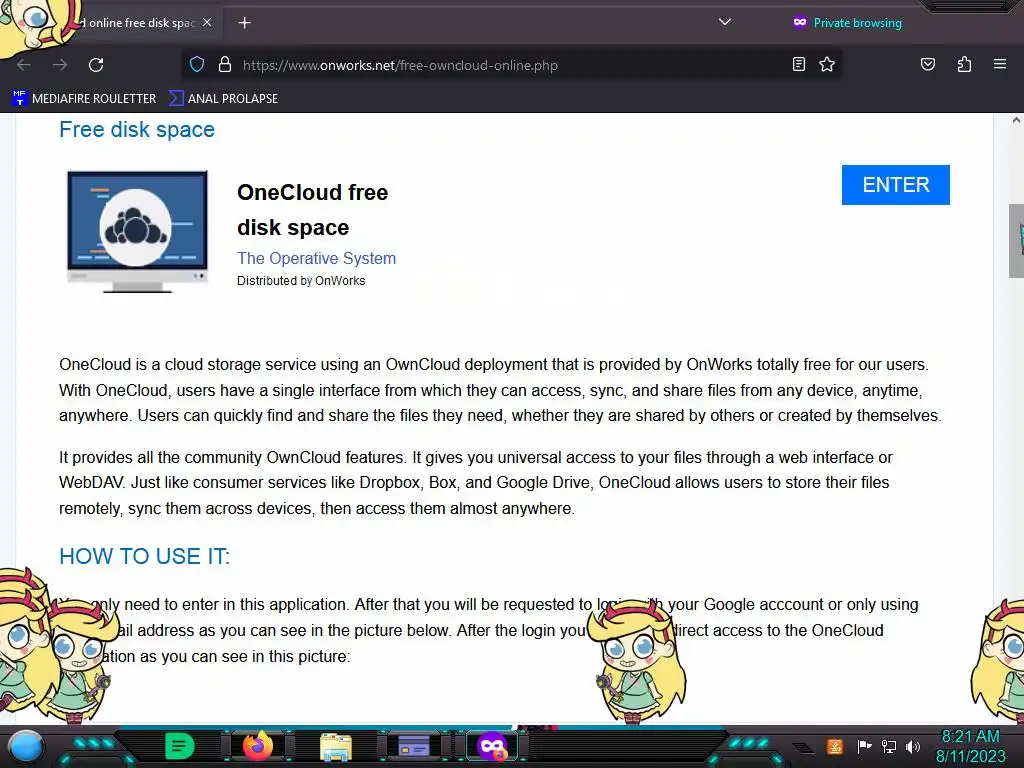Open the second bookmark in the bookmarks bar
The height and width of the screenshot is (768, 1024).
pyautogui.click(x=223, y=99)
